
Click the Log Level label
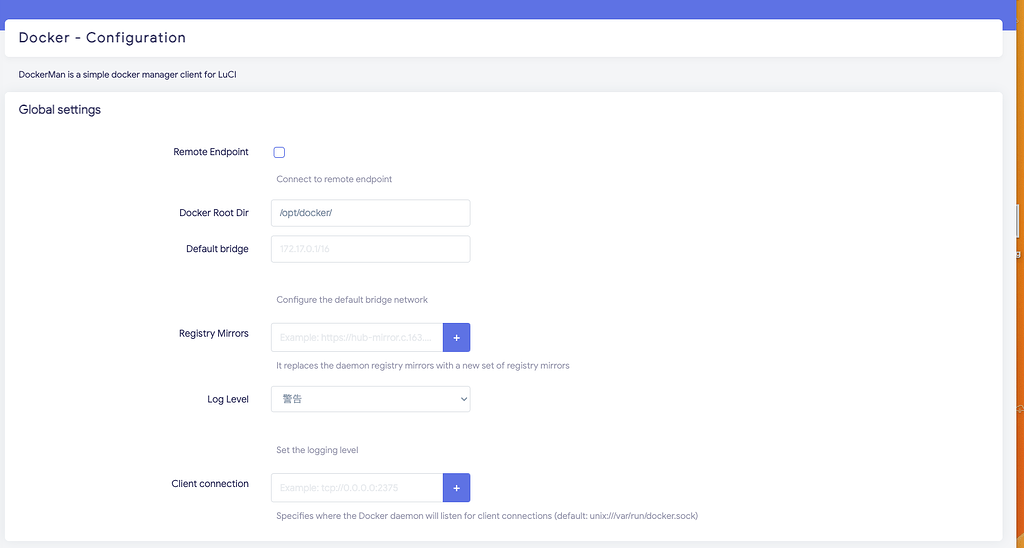pos(228,399)
